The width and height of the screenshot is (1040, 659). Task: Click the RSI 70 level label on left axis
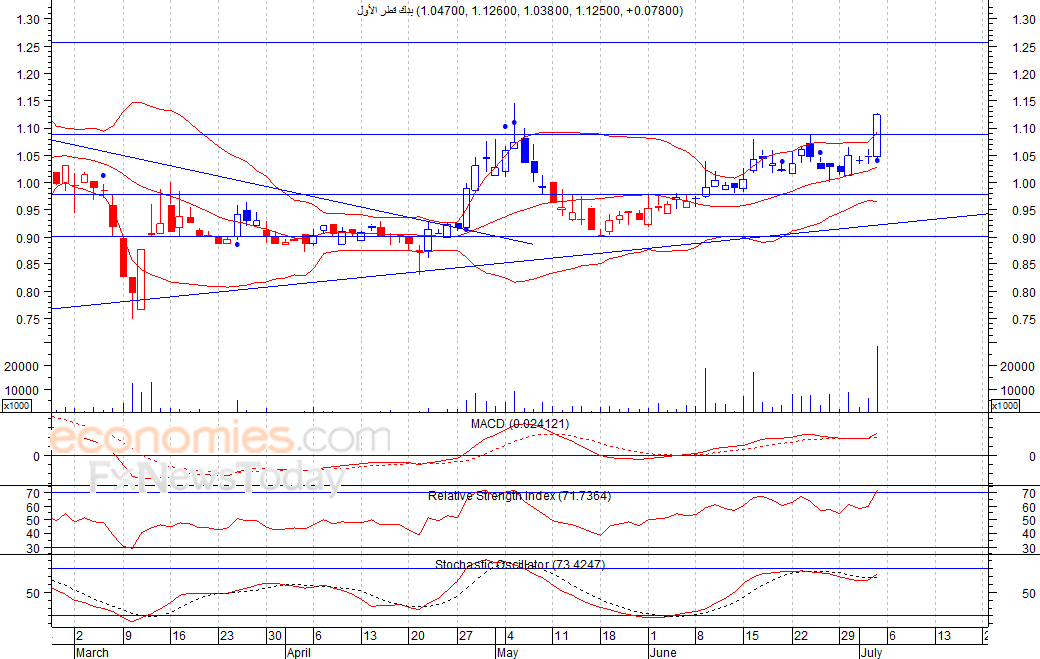tap(33, 493)
